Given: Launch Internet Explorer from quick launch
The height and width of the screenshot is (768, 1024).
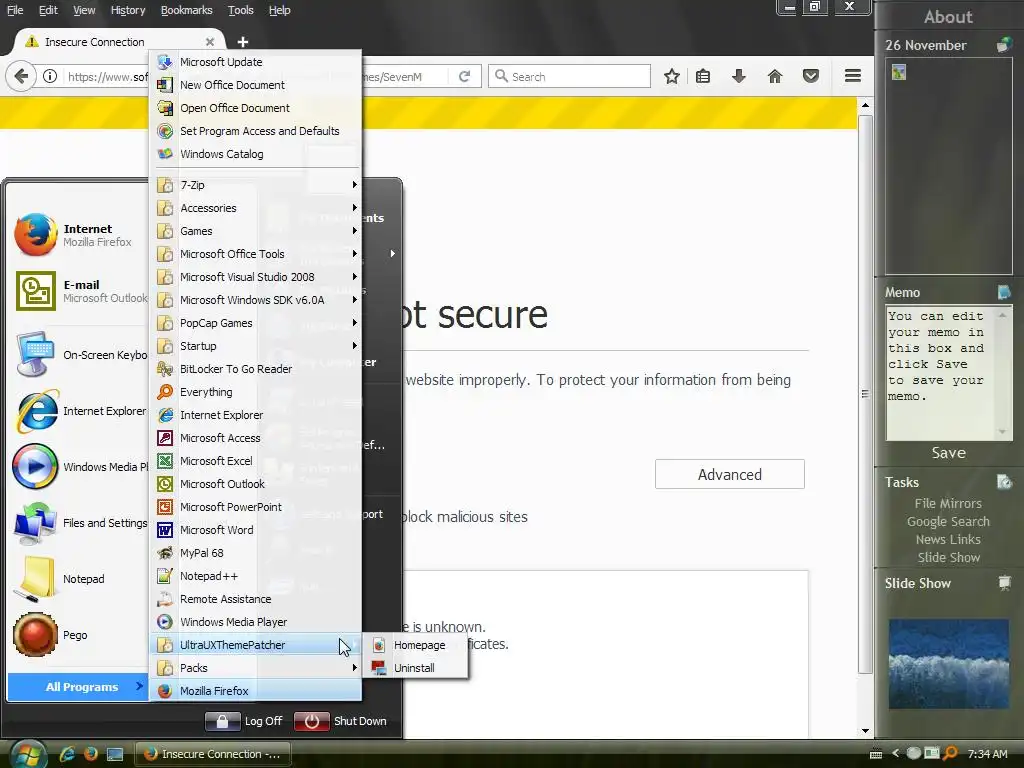Looking at the screenshot, I should 67,754.
